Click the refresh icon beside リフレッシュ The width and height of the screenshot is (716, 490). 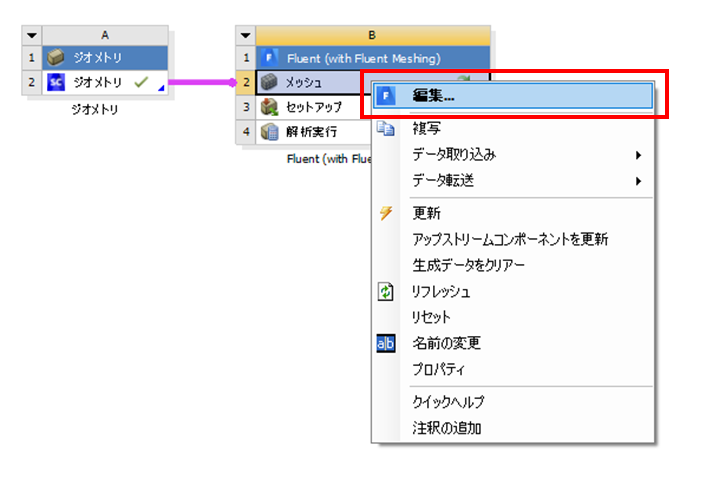(386, 292)
